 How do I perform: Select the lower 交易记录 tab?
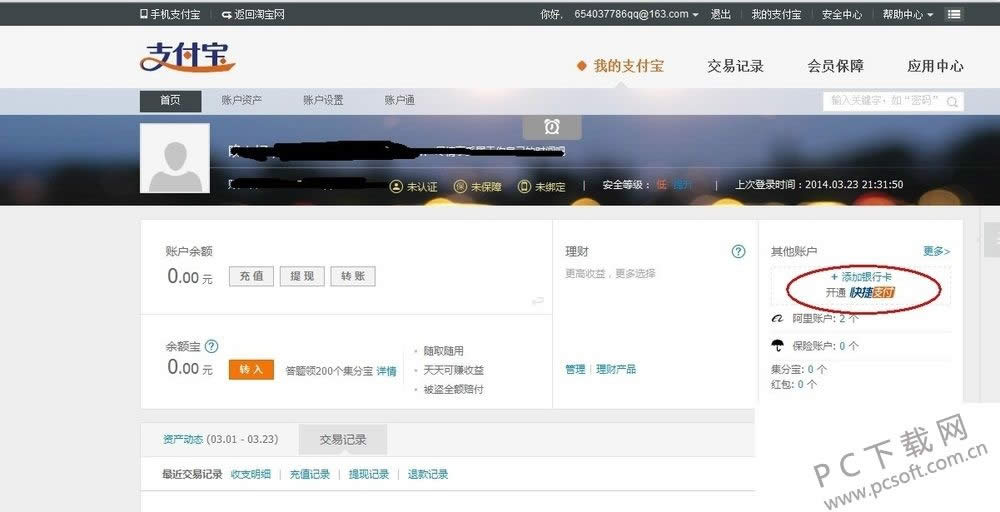tap(343, 440)
